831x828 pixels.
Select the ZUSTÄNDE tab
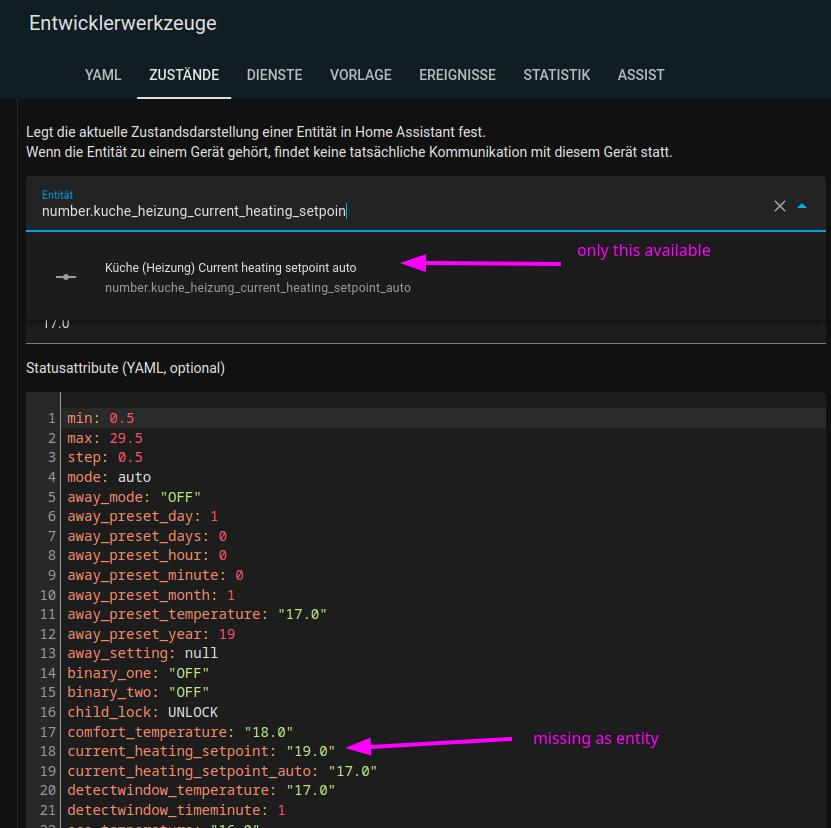pos(184,75)
